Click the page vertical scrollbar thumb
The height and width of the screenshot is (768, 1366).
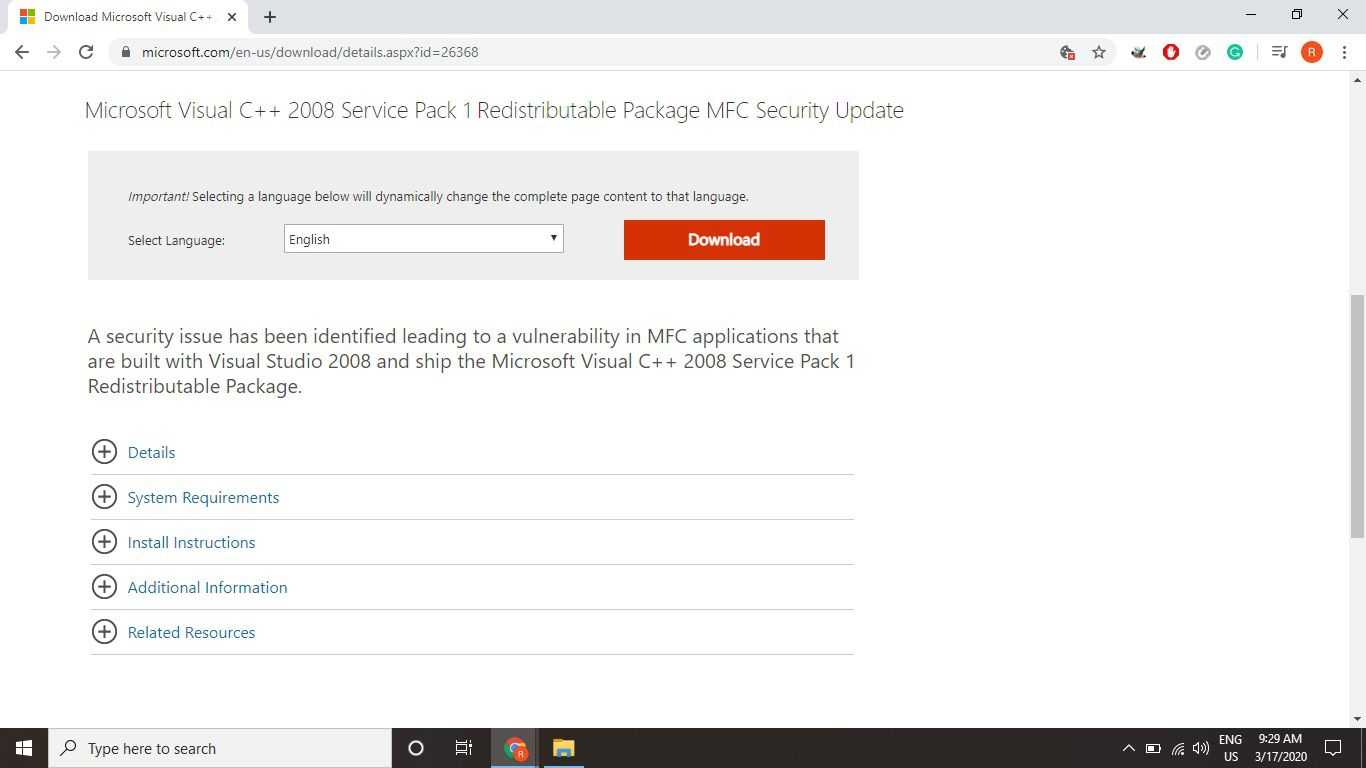click(x=1357, y=417)
